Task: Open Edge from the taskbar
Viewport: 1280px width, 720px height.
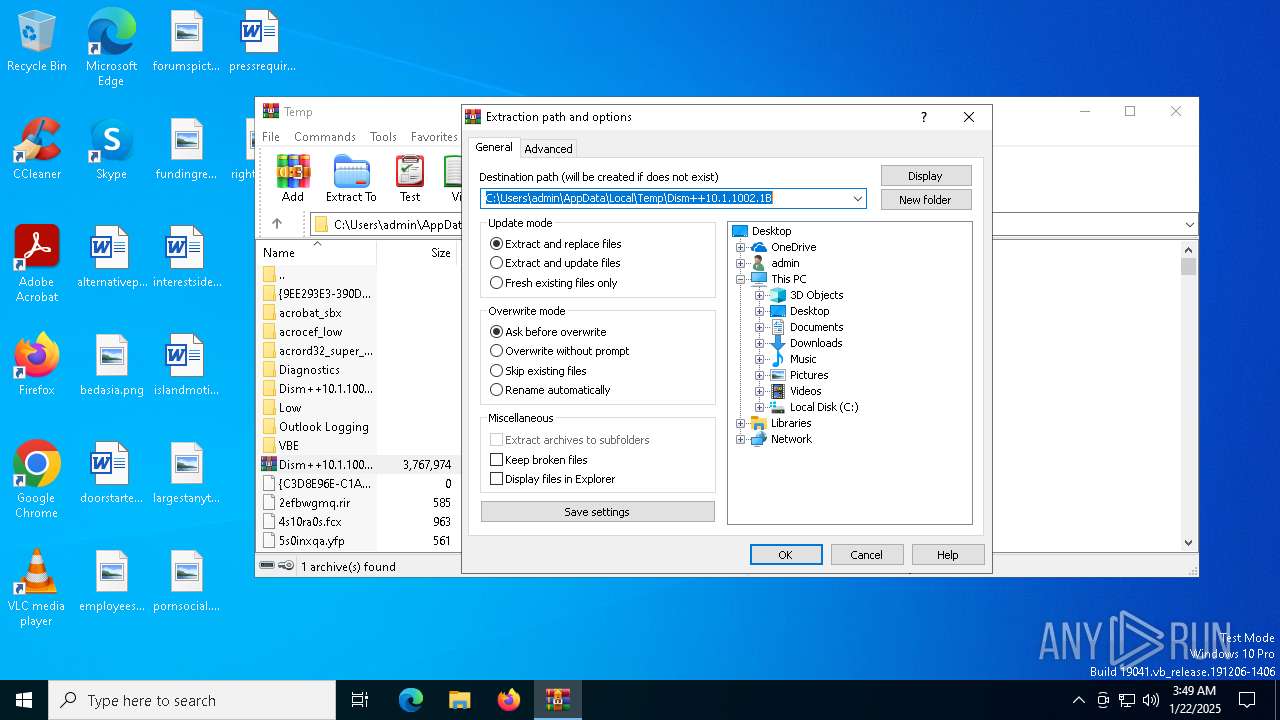Action: pos(411,700)
